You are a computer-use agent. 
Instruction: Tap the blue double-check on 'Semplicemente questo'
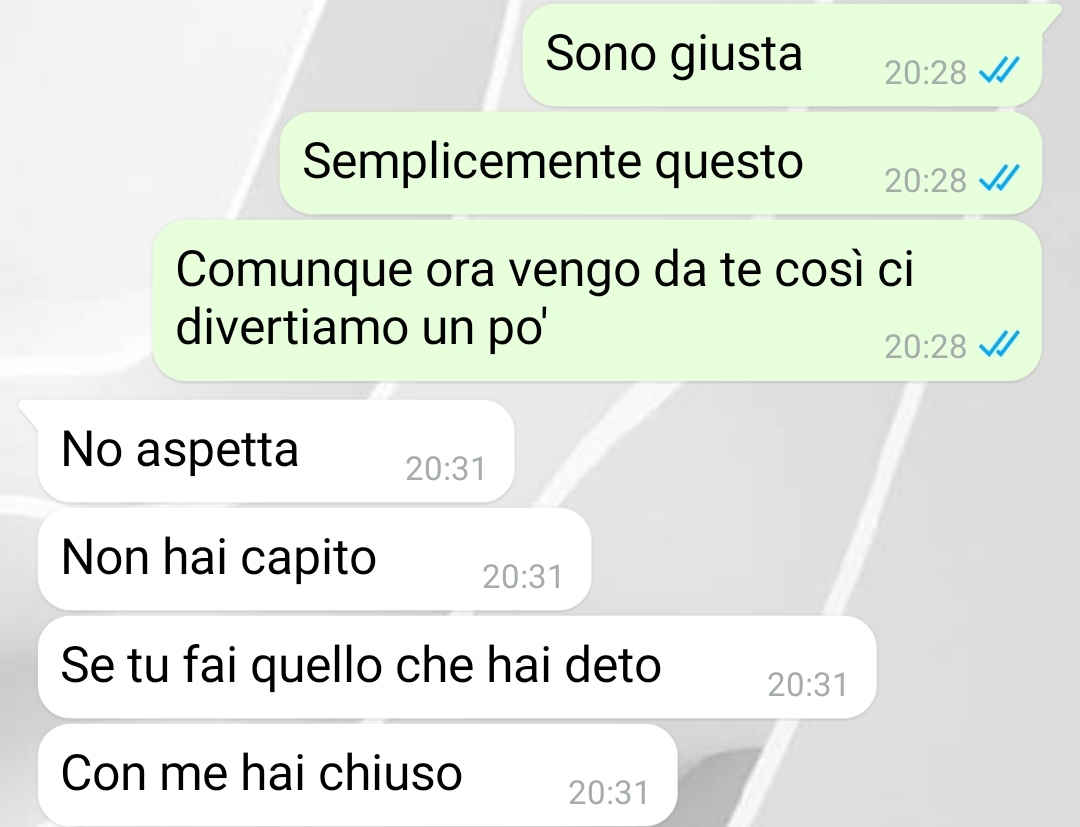click(999, 178)
